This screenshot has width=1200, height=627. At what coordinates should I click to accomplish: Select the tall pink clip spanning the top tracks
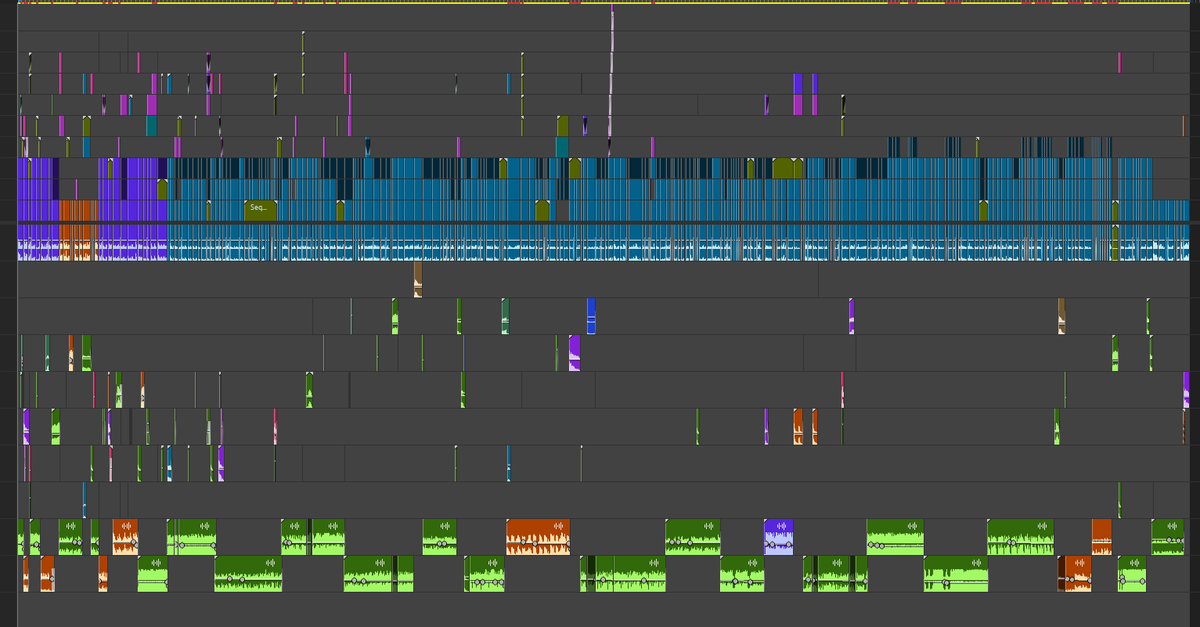pyautogui.click(x=612, y=69)
